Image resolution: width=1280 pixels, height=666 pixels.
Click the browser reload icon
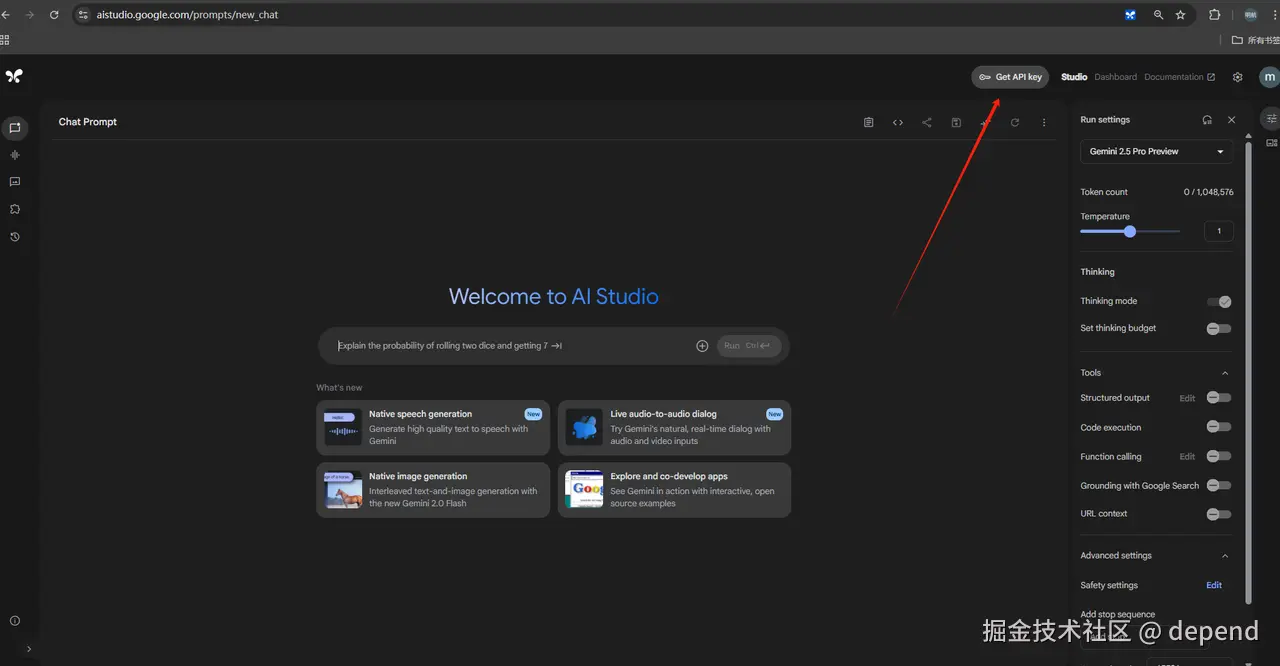(54, 15)
